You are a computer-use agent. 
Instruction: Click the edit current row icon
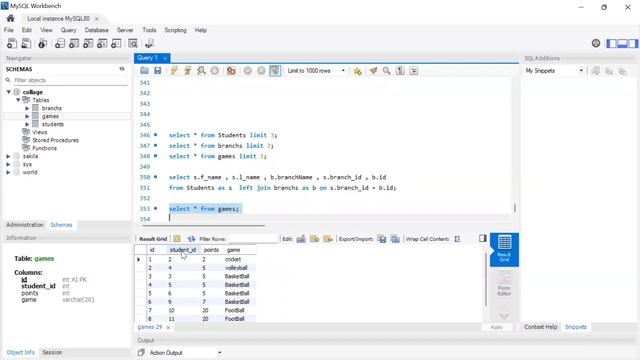coord(301,239)
